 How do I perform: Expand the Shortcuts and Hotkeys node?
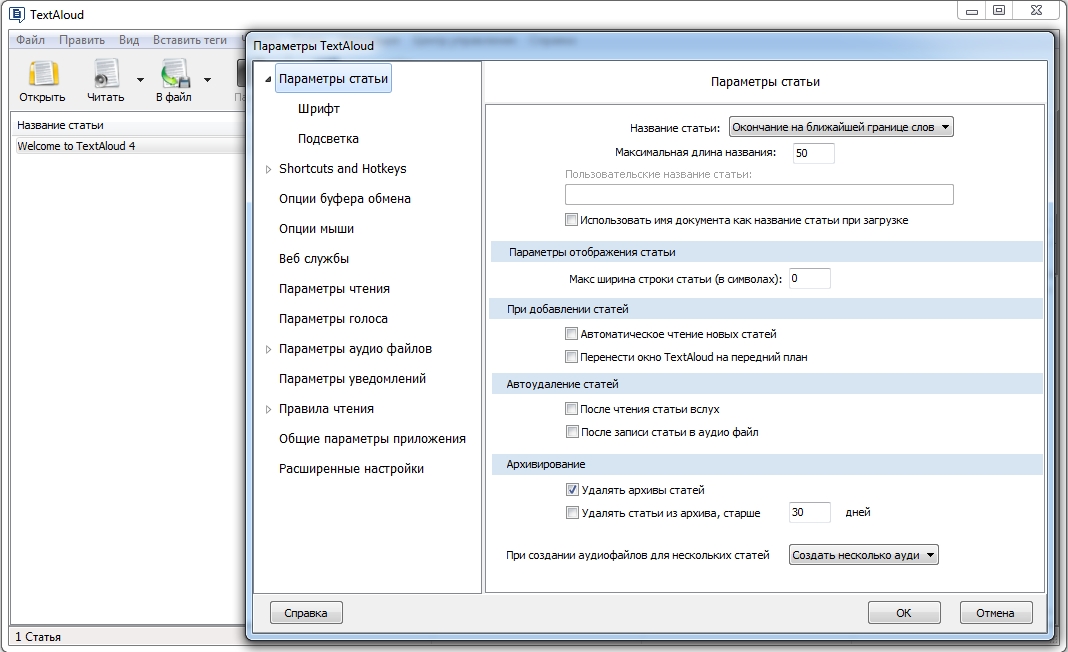pyautogui.click(x=268, y=170)
